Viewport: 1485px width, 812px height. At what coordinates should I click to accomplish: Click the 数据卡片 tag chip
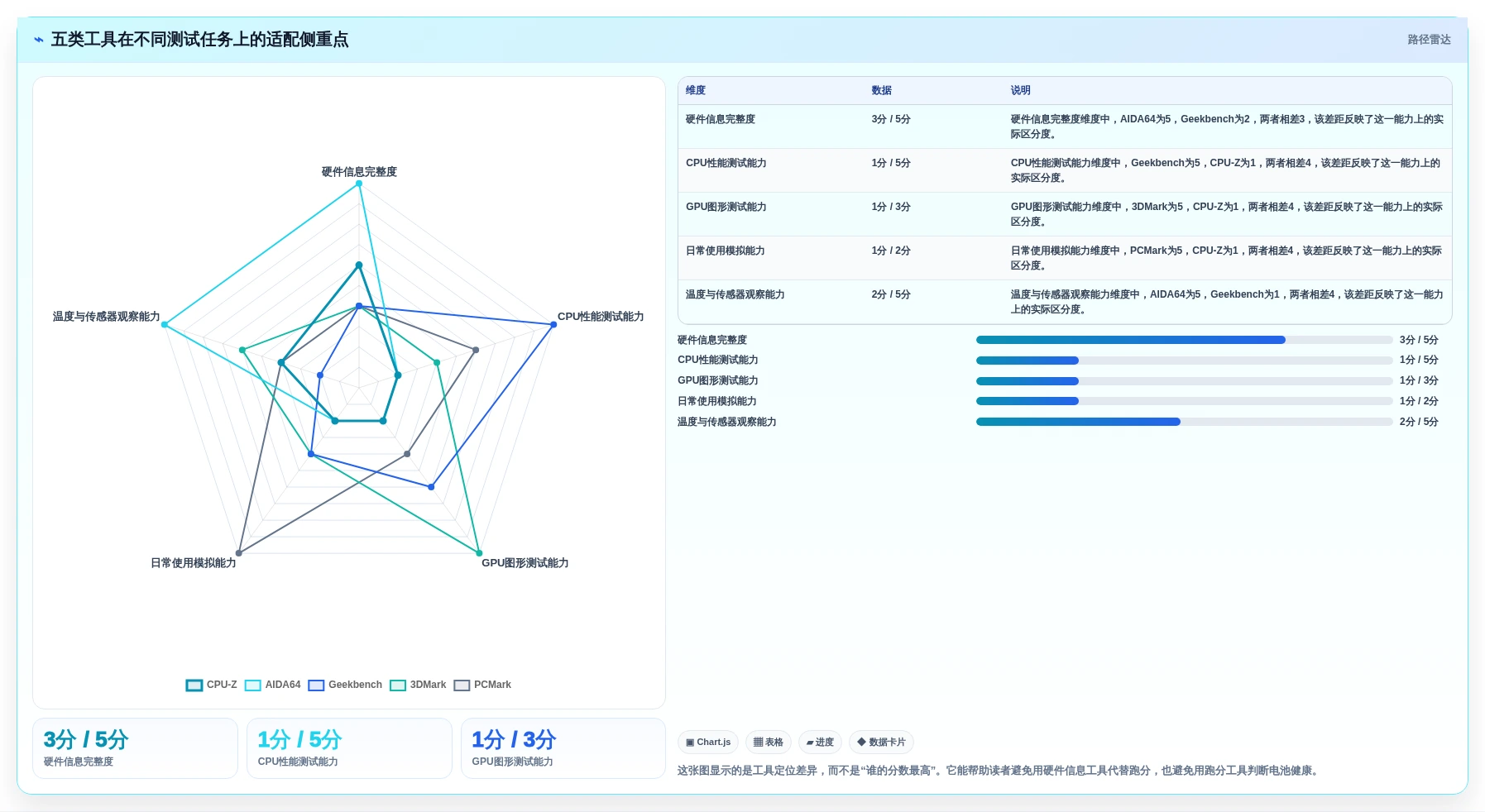(881, 743)
